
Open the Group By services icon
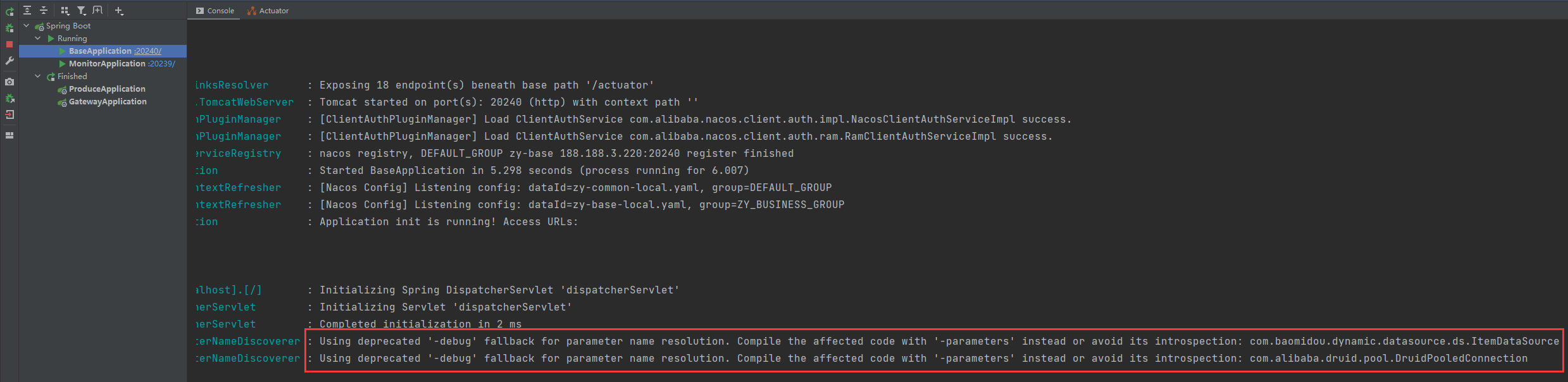point(64,11)
